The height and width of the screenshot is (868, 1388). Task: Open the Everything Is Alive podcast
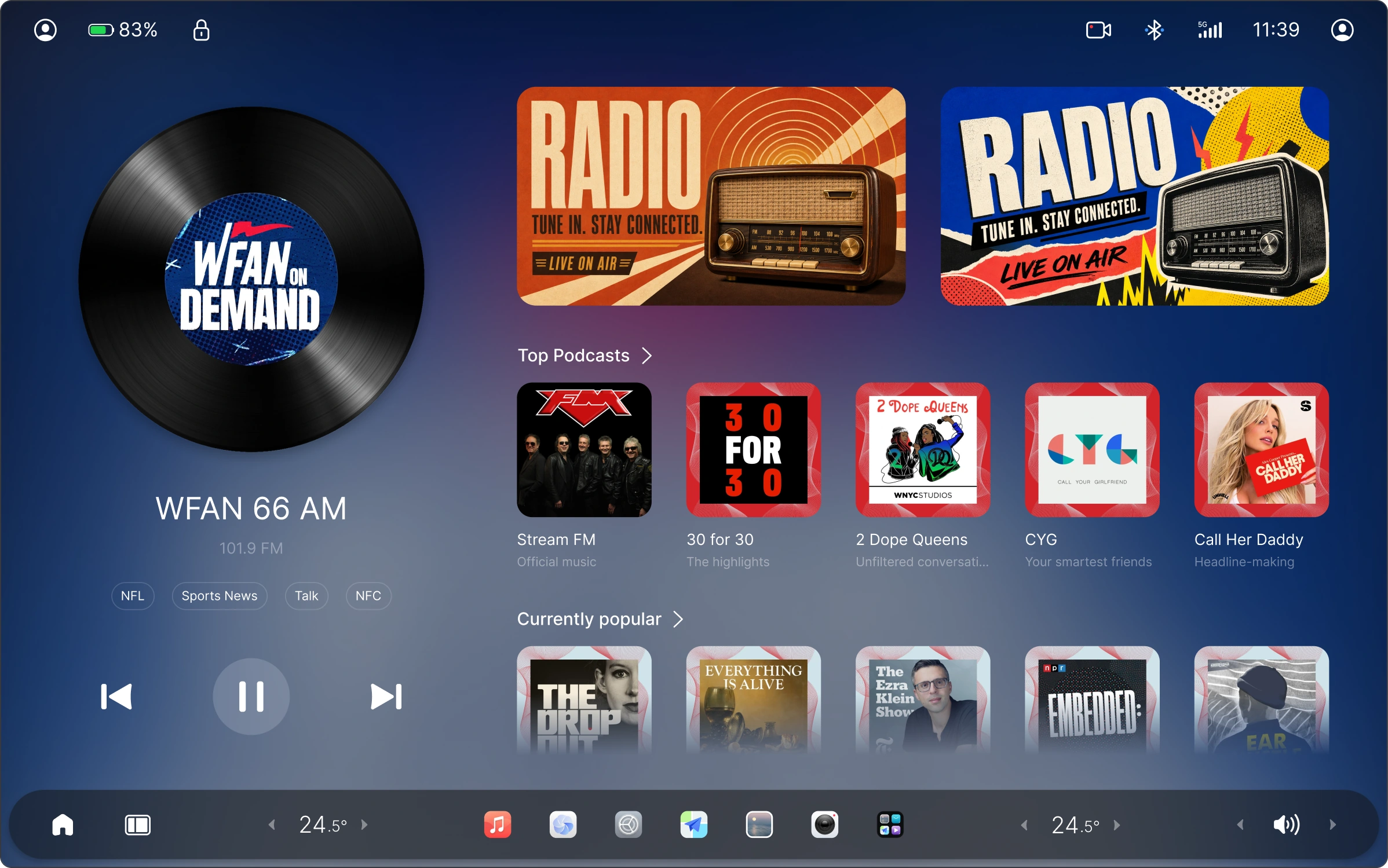[753, 699]
